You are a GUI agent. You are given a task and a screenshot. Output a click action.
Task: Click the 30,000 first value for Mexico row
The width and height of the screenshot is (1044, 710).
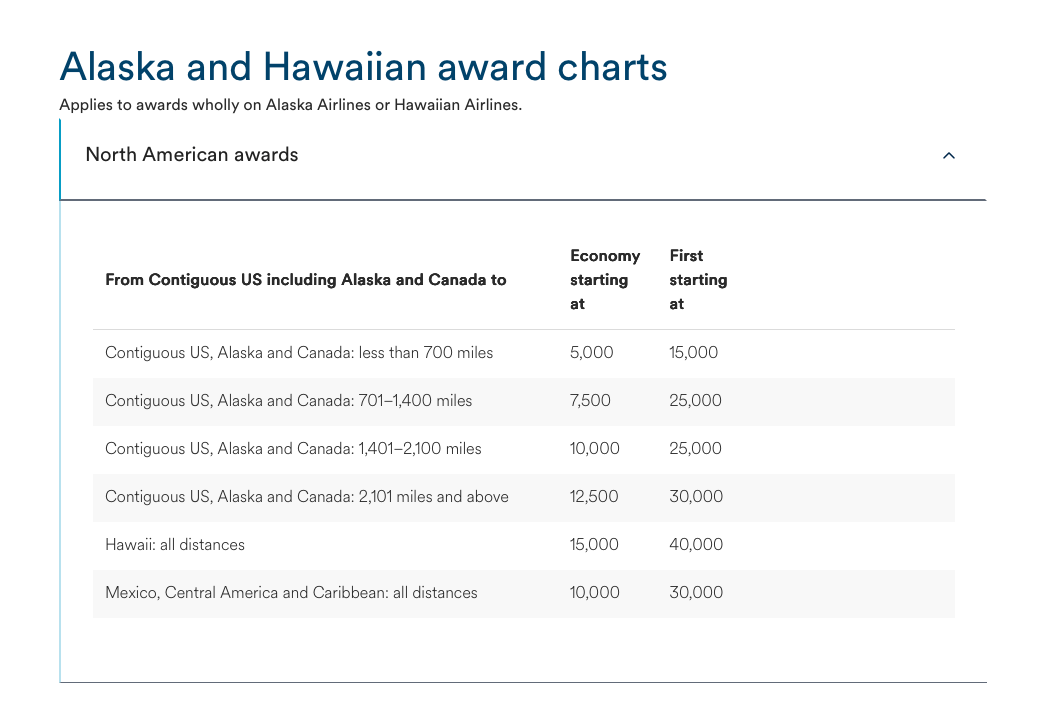click(695, 593)
